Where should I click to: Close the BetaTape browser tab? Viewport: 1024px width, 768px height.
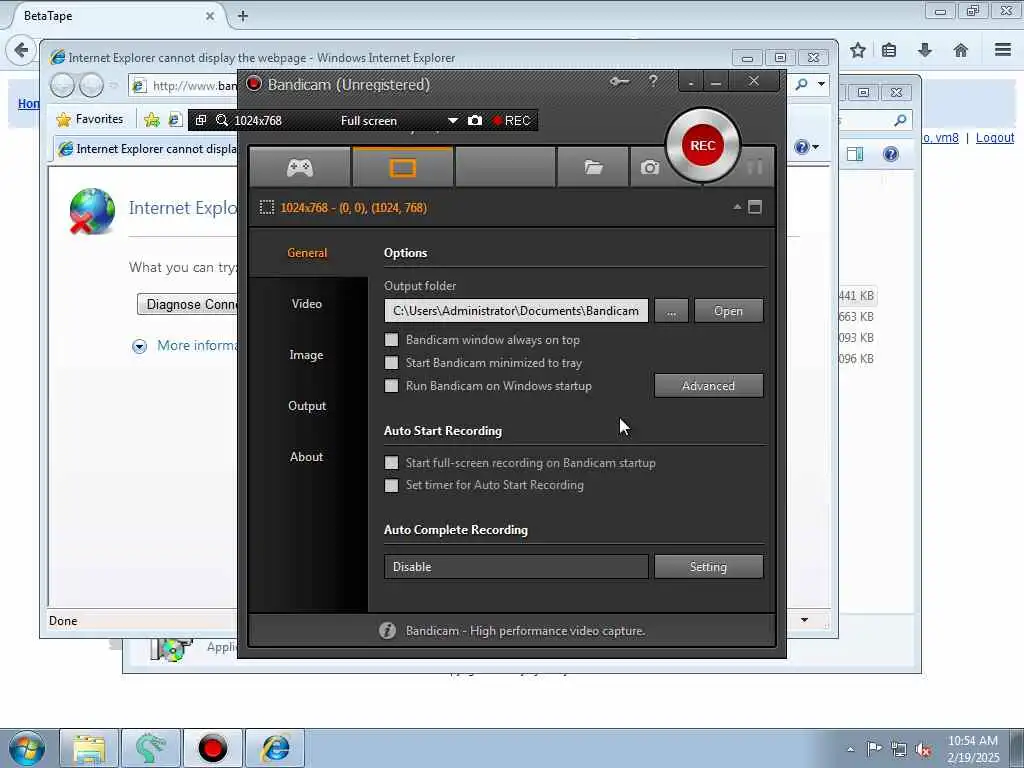pyautogui.click(x=210, y=16)
